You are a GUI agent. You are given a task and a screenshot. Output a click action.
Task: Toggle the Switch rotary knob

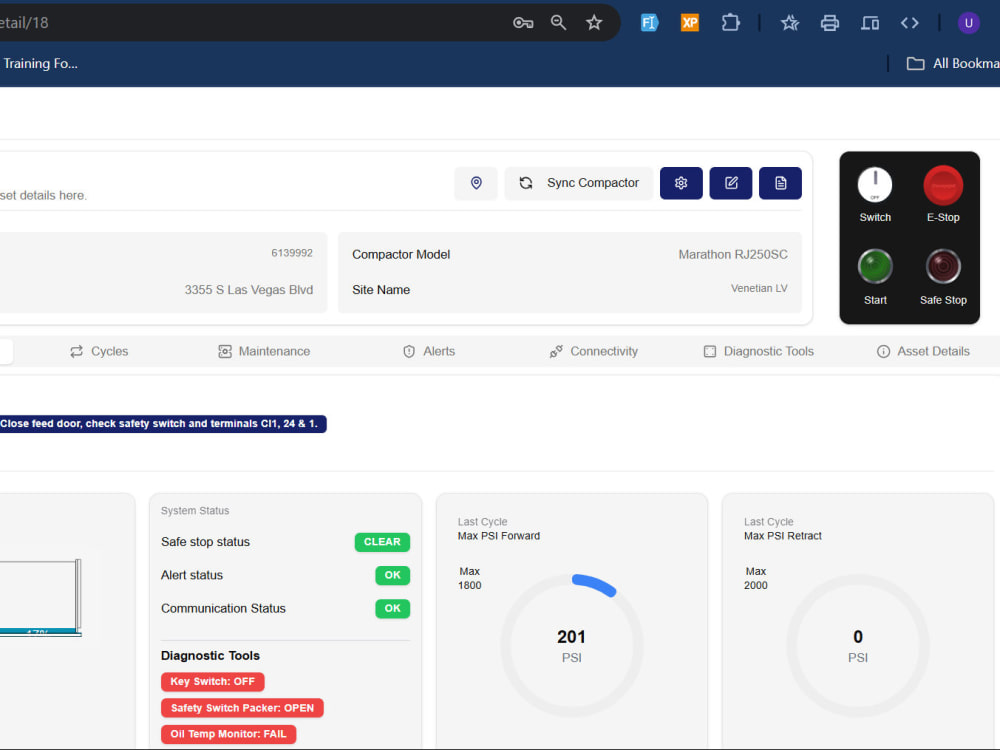pyautogui.click(x=875, y=185)
